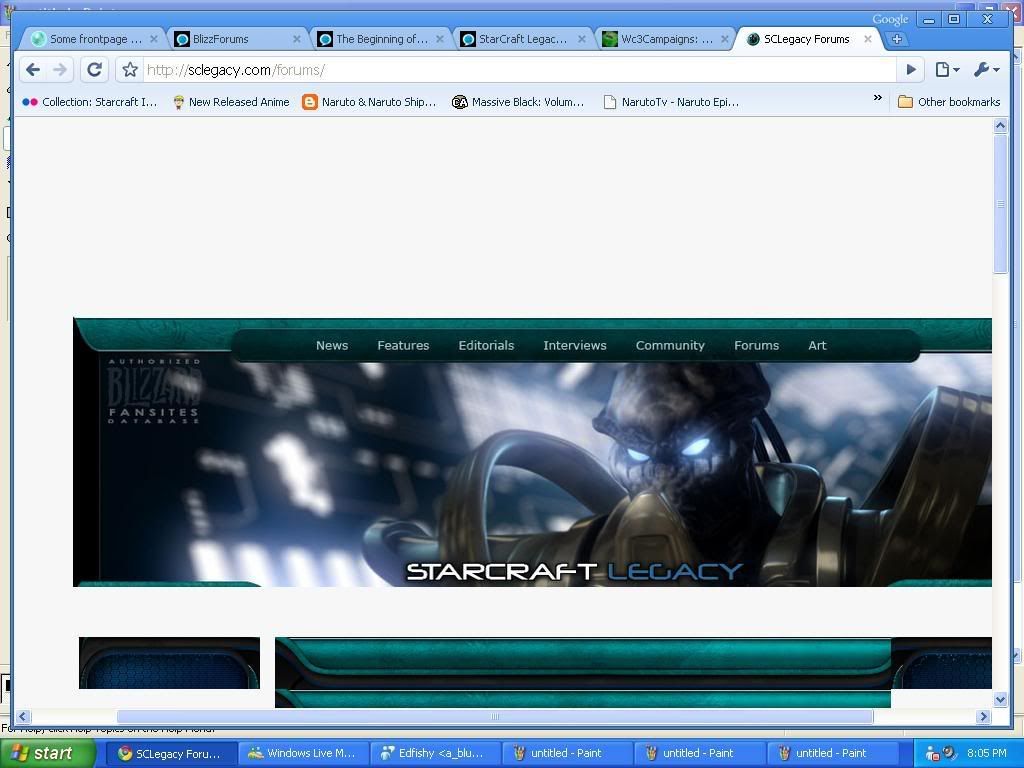The height and width of the screenshot is (768, 1024).
Task: Bookmark this page using the star icon
Action: pyautogui.click(x=130, y=70)
